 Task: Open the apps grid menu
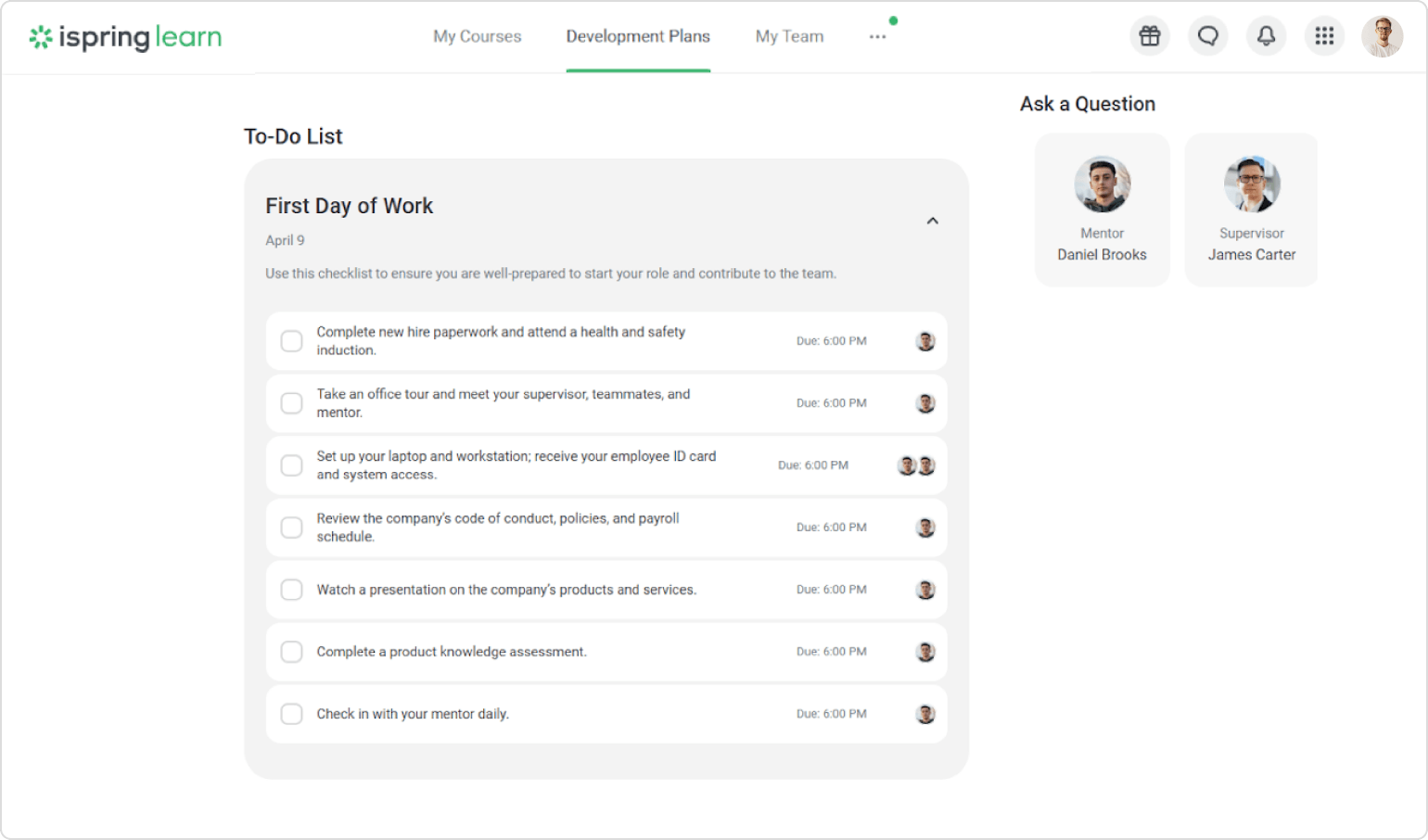pos(1324,36)
